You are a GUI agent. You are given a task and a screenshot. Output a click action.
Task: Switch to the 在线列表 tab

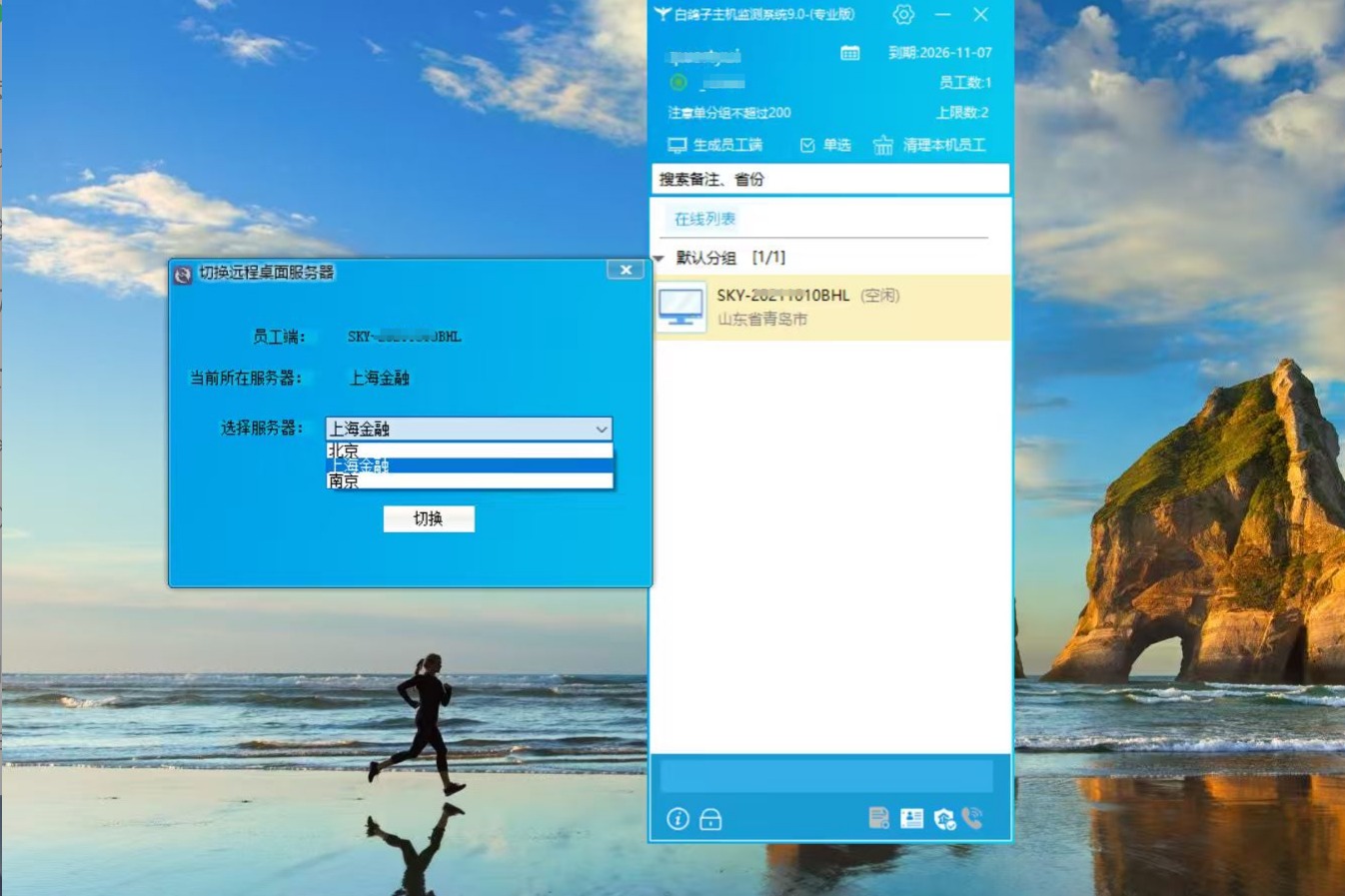[704, 219]
